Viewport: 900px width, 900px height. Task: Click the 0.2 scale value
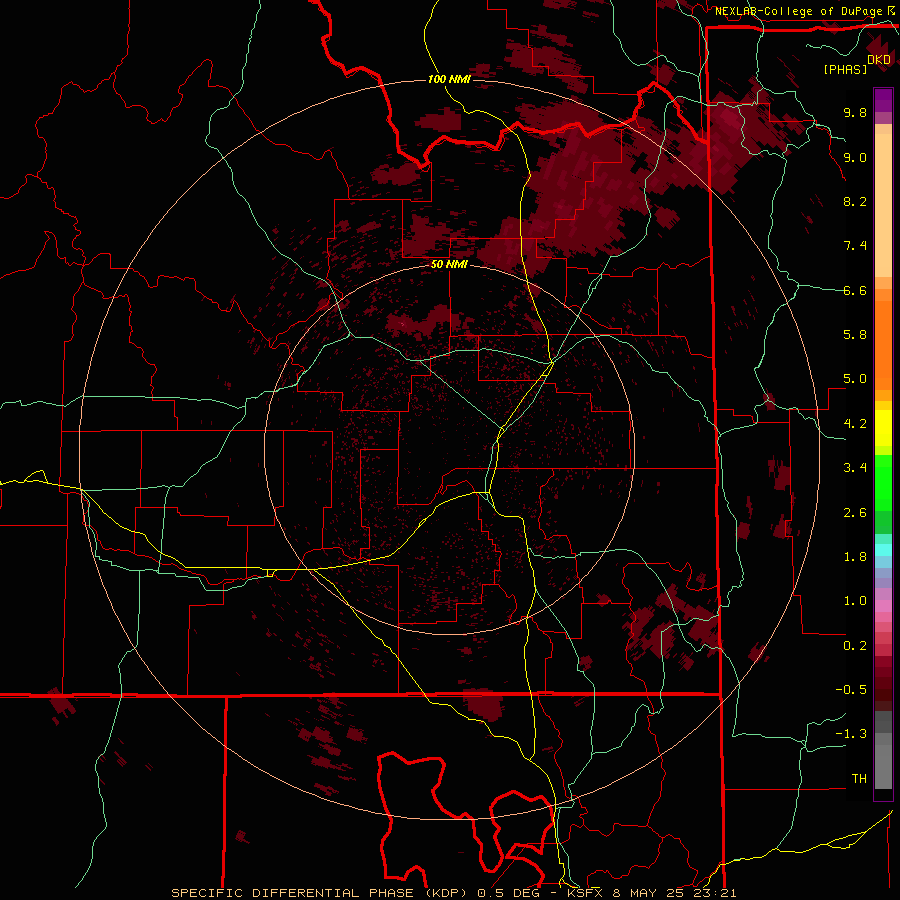pyautogui.click(x=855, y=646)
